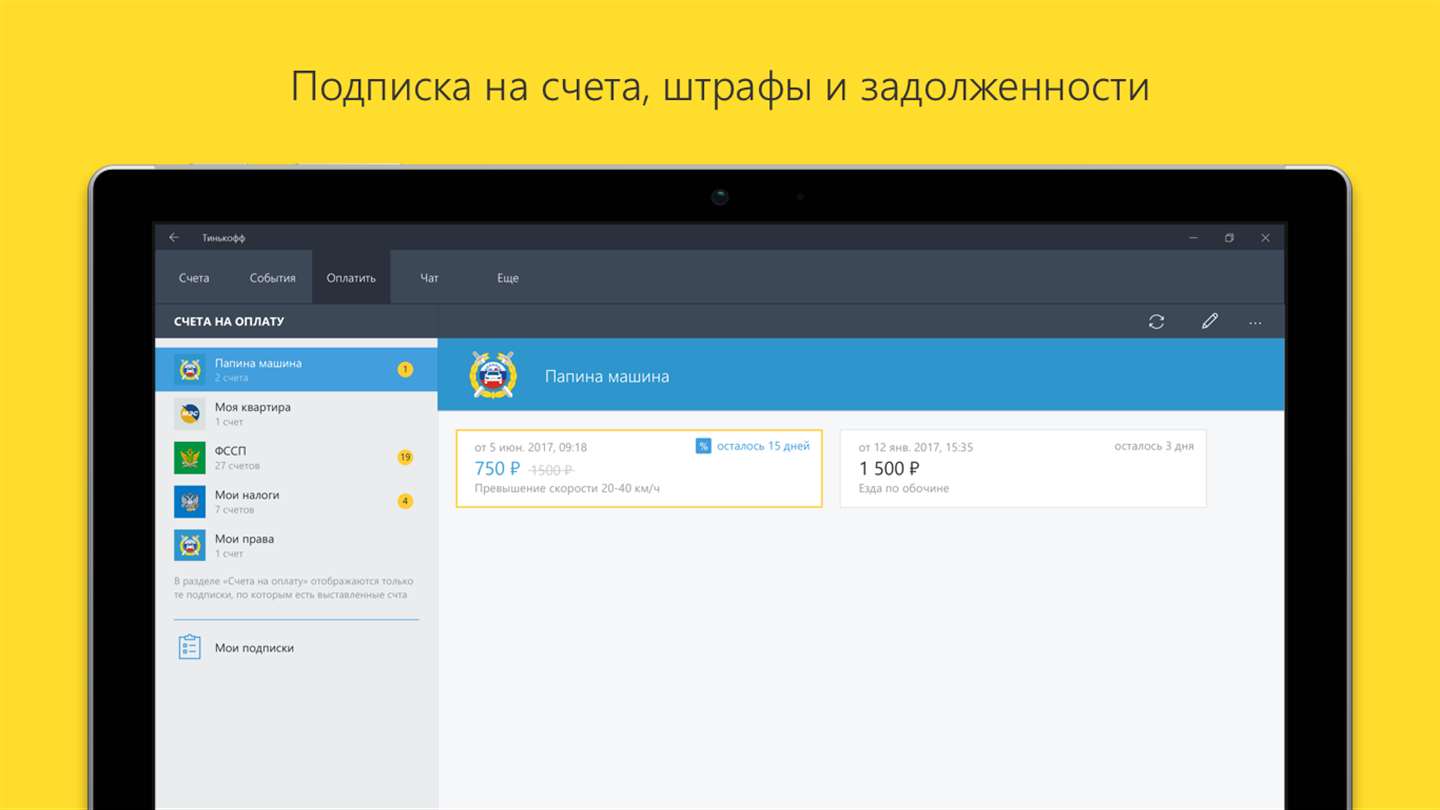The height and width of the screenshot is (810, 1440).
Task: Click the percent discount icon on fine card
Action: [x=703, y=446]
